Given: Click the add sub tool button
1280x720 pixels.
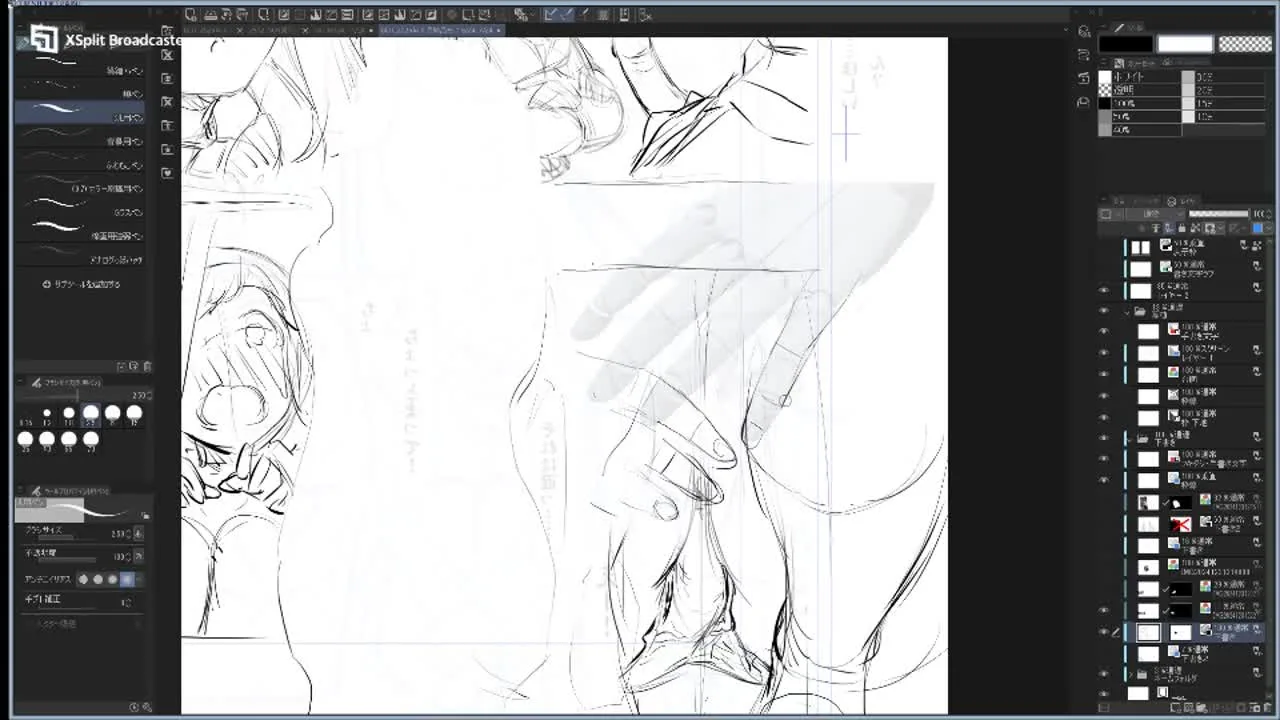Looking at the screenshot, I should tap(121, 367).
